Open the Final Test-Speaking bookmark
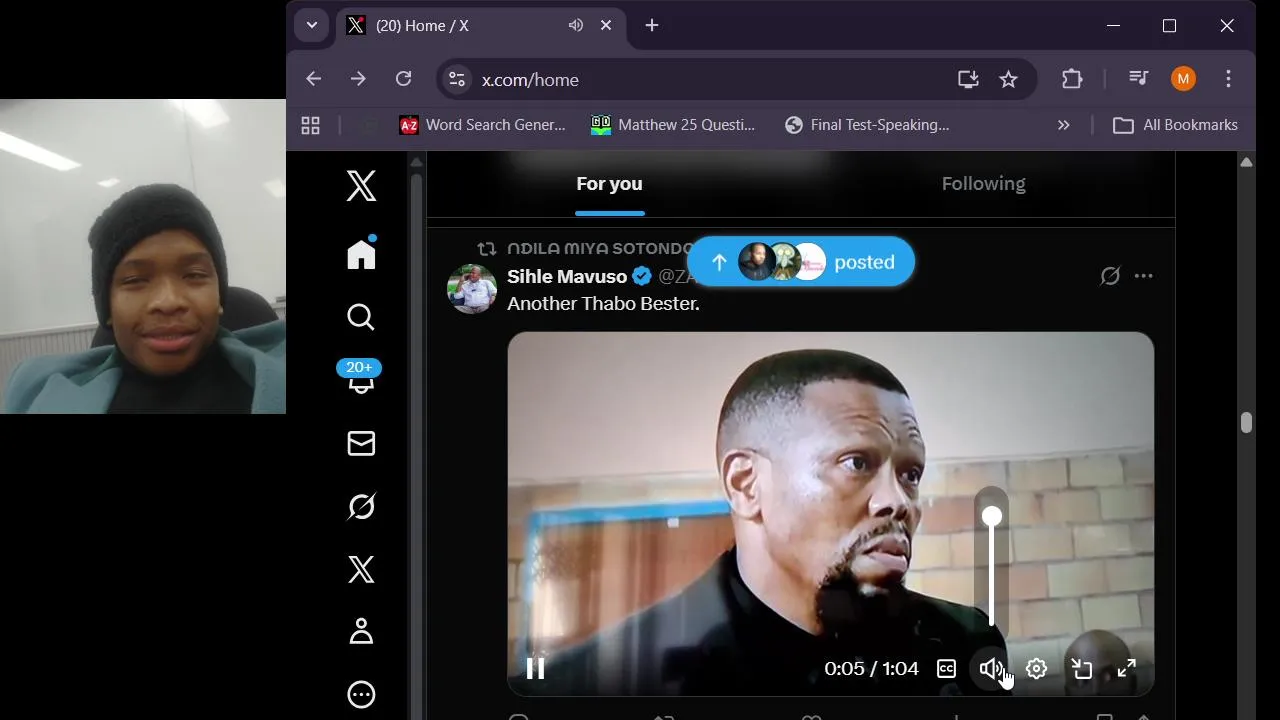 867,125
